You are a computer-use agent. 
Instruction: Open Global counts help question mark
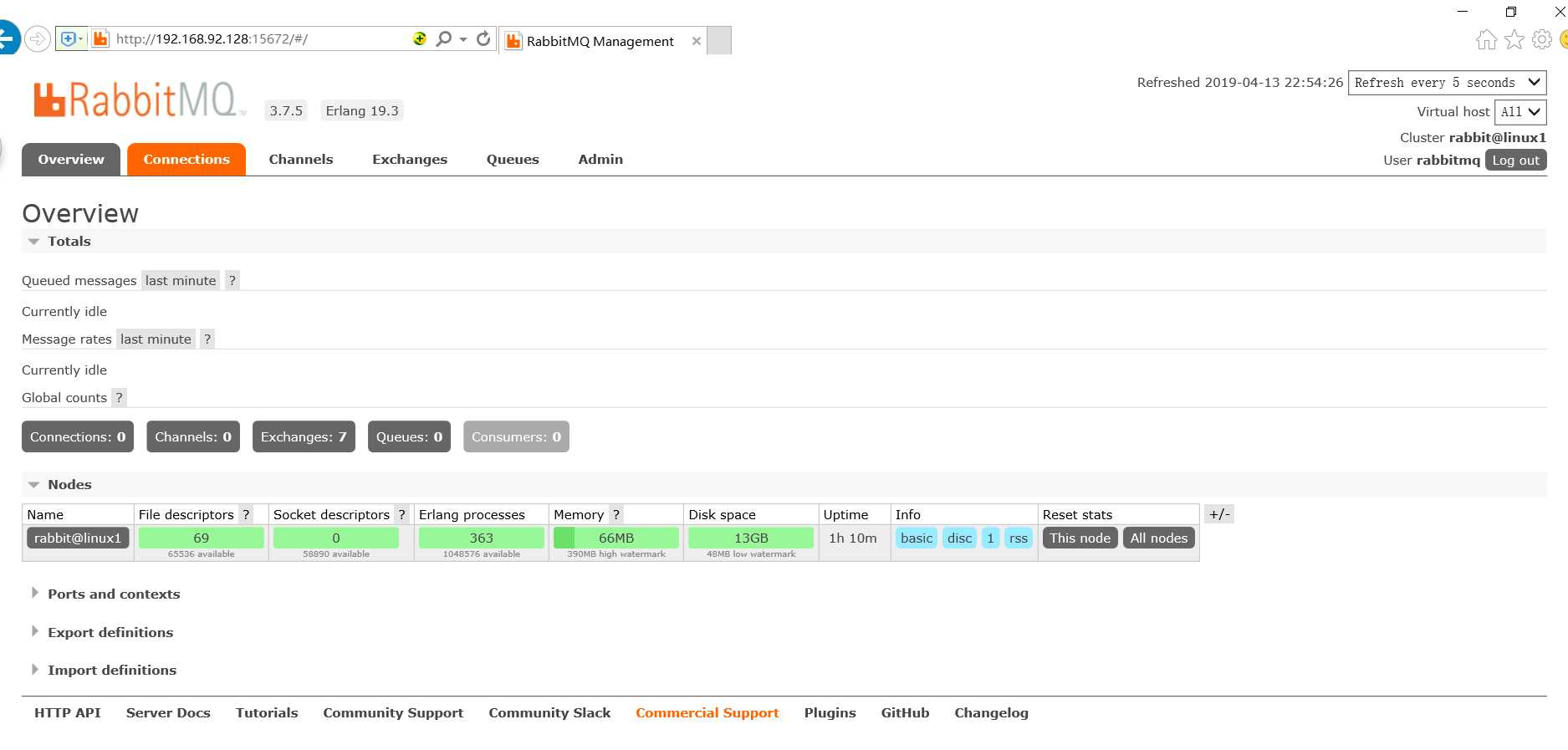point(120,398)
